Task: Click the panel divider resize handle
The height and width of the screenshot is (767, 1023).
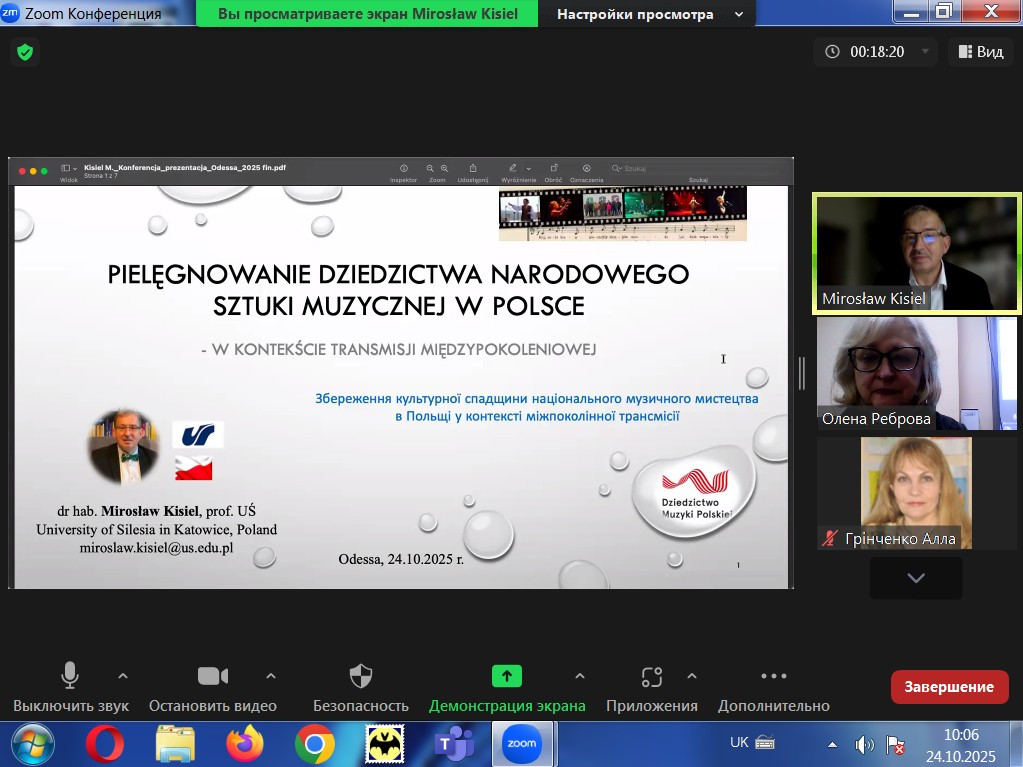Action: [802, 372]
